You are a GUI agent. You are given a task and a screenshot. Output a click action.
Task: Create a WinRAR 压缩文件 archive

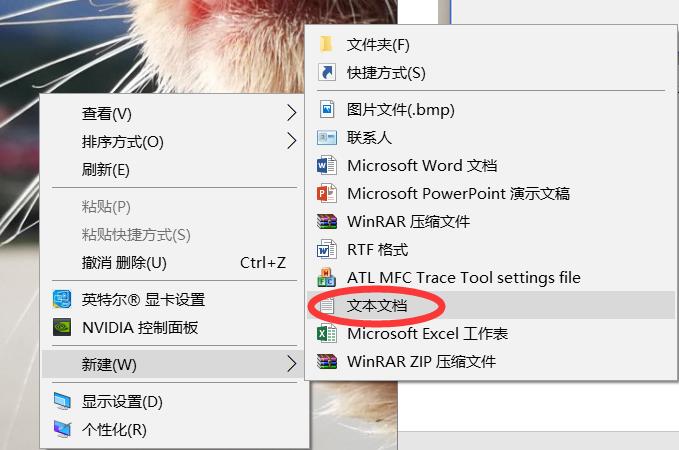tap(491, 221)
